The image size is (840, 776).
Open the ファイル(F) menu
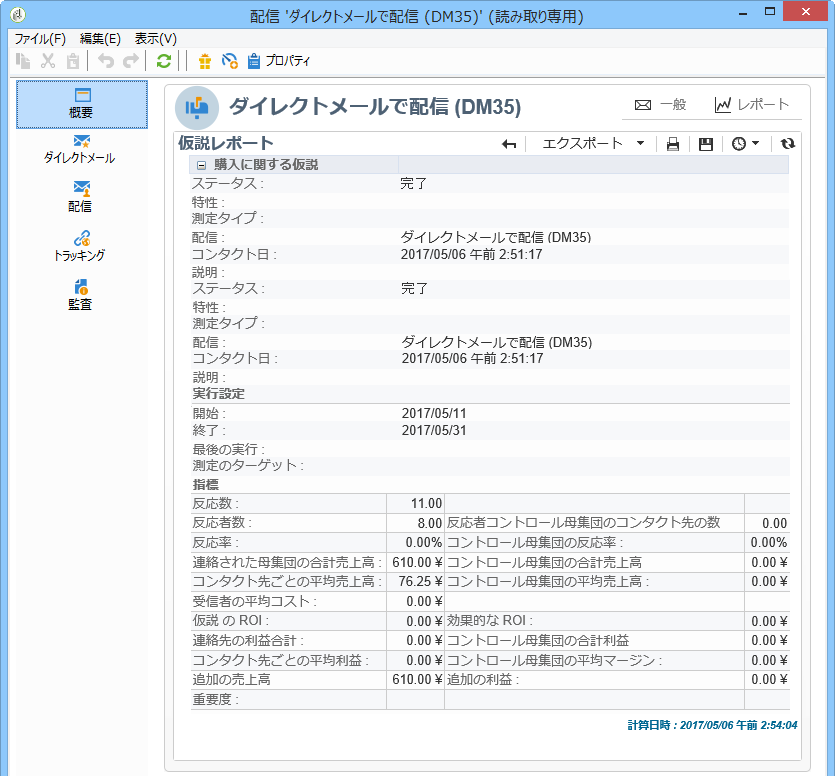[x=40, y=39]
